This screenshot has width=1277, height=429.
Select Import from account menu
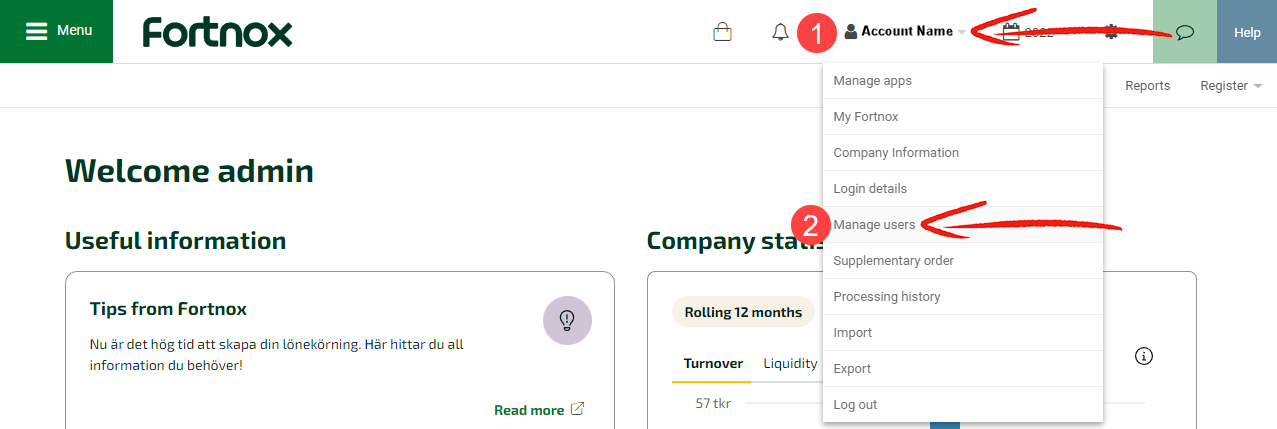pos(963,333)
